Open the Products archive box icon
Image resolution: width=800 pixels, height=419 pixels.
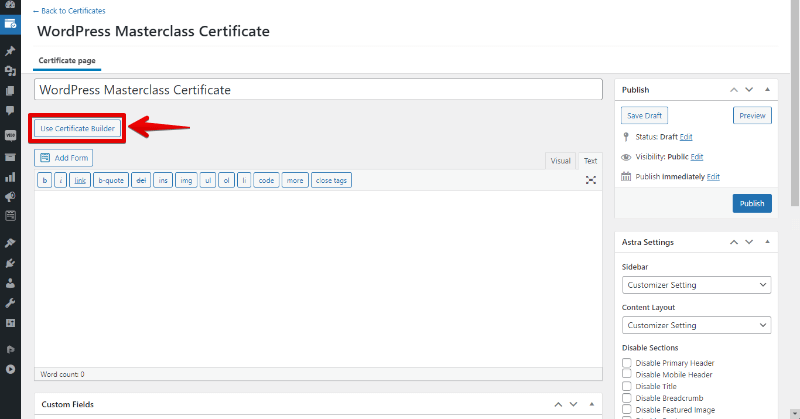[x=10, y=157]
